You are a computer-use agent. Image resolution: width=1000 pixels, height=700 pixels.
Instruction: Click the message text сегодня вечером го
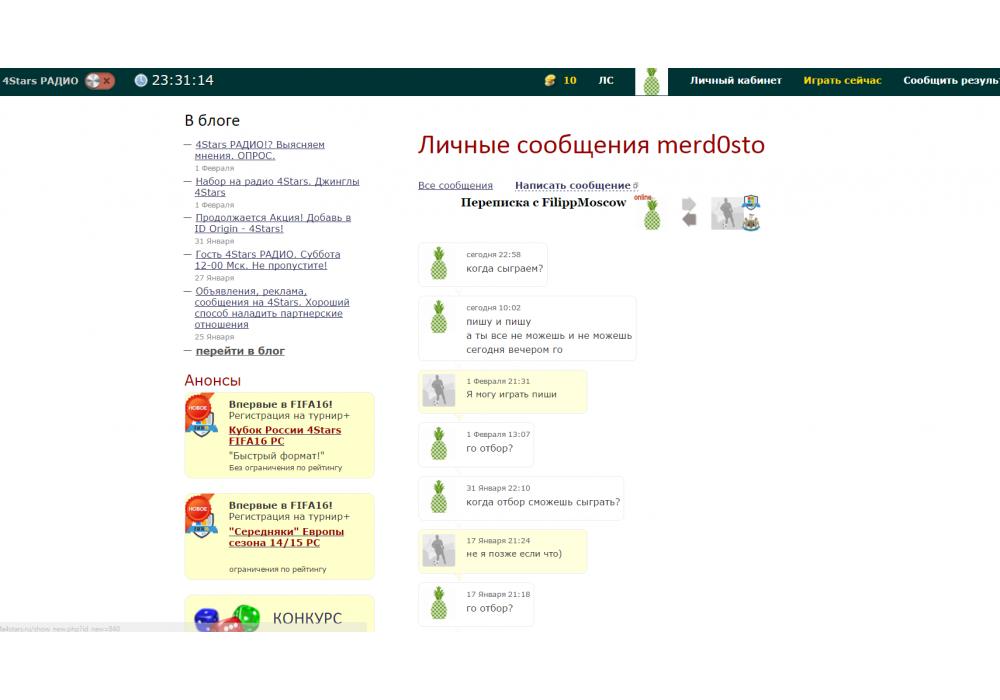tap(514, 349)
